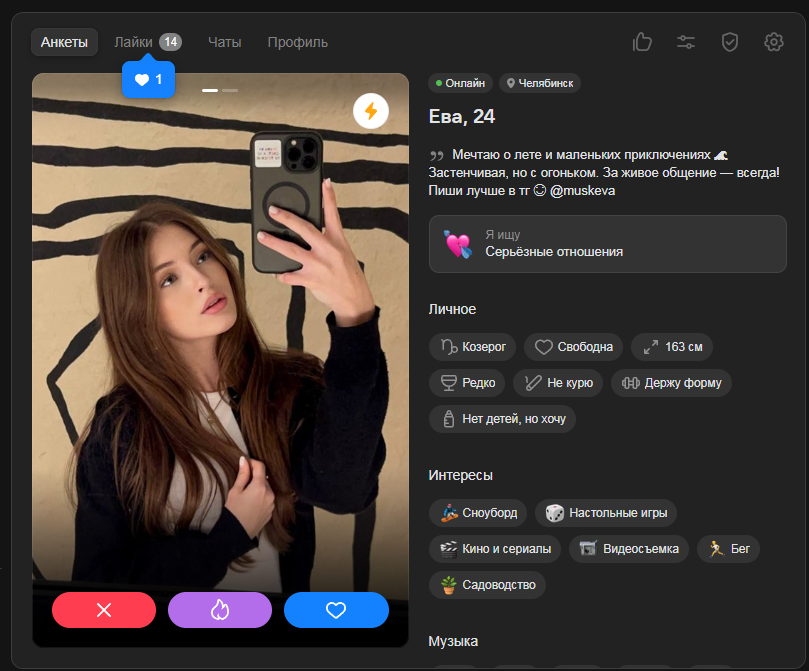Click the Свободна status chip
The image size is (809, 671).
click(x=573, y=347)
